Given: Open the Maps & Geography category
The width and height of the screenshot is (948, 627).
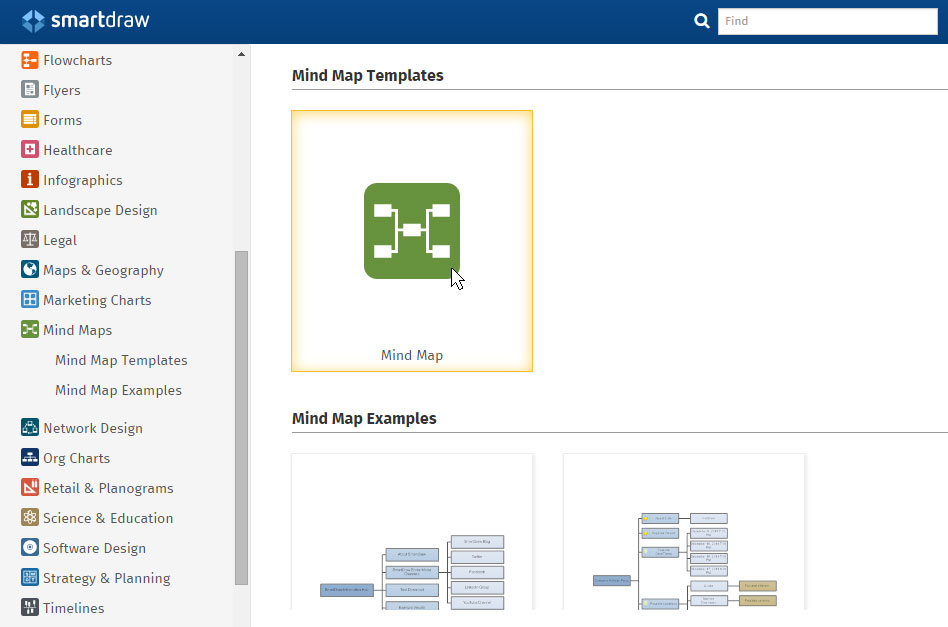Looking at the screenshot, I should click(x=103, y=270).
